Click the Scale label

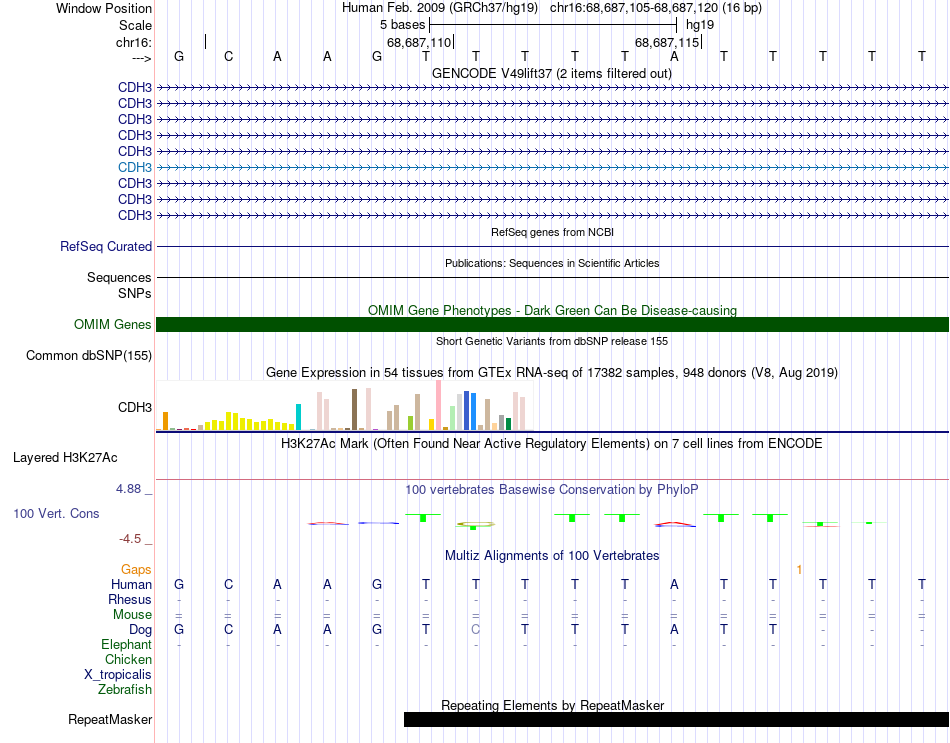click(x=135, y=25)
